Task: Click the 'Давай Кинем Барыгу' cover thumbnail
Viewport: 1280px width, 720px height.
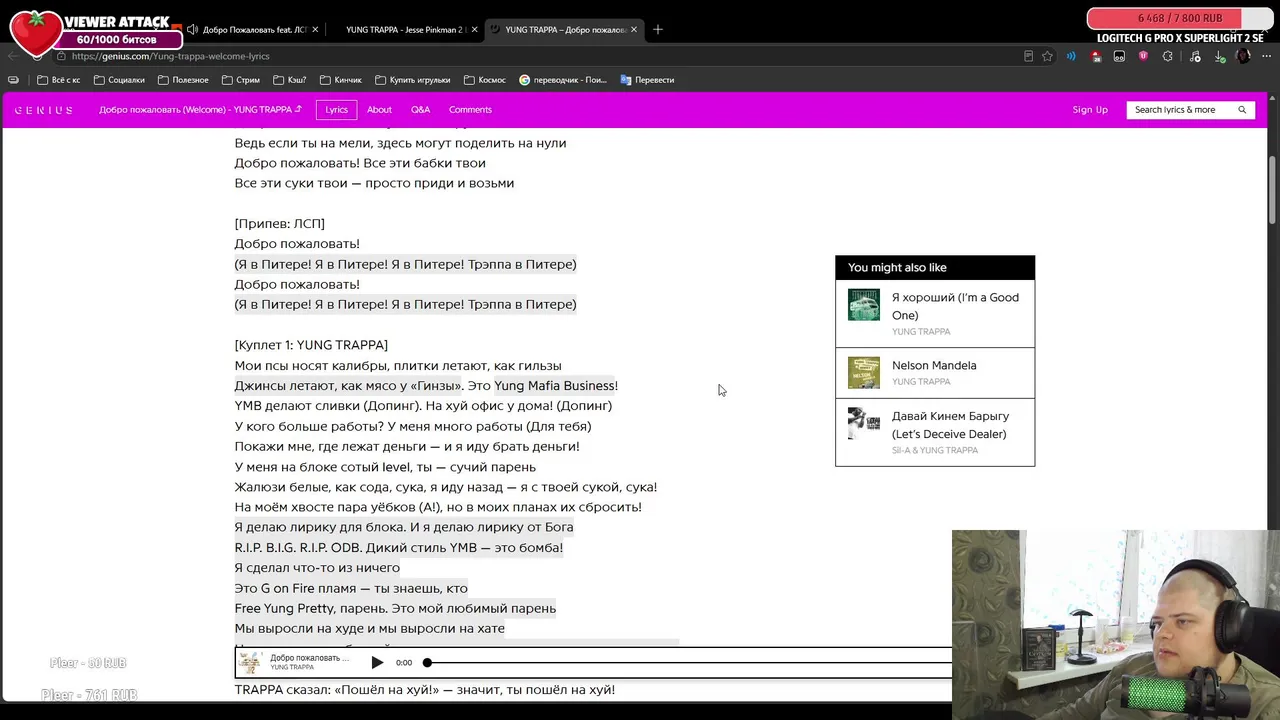Action: point(864,423)
